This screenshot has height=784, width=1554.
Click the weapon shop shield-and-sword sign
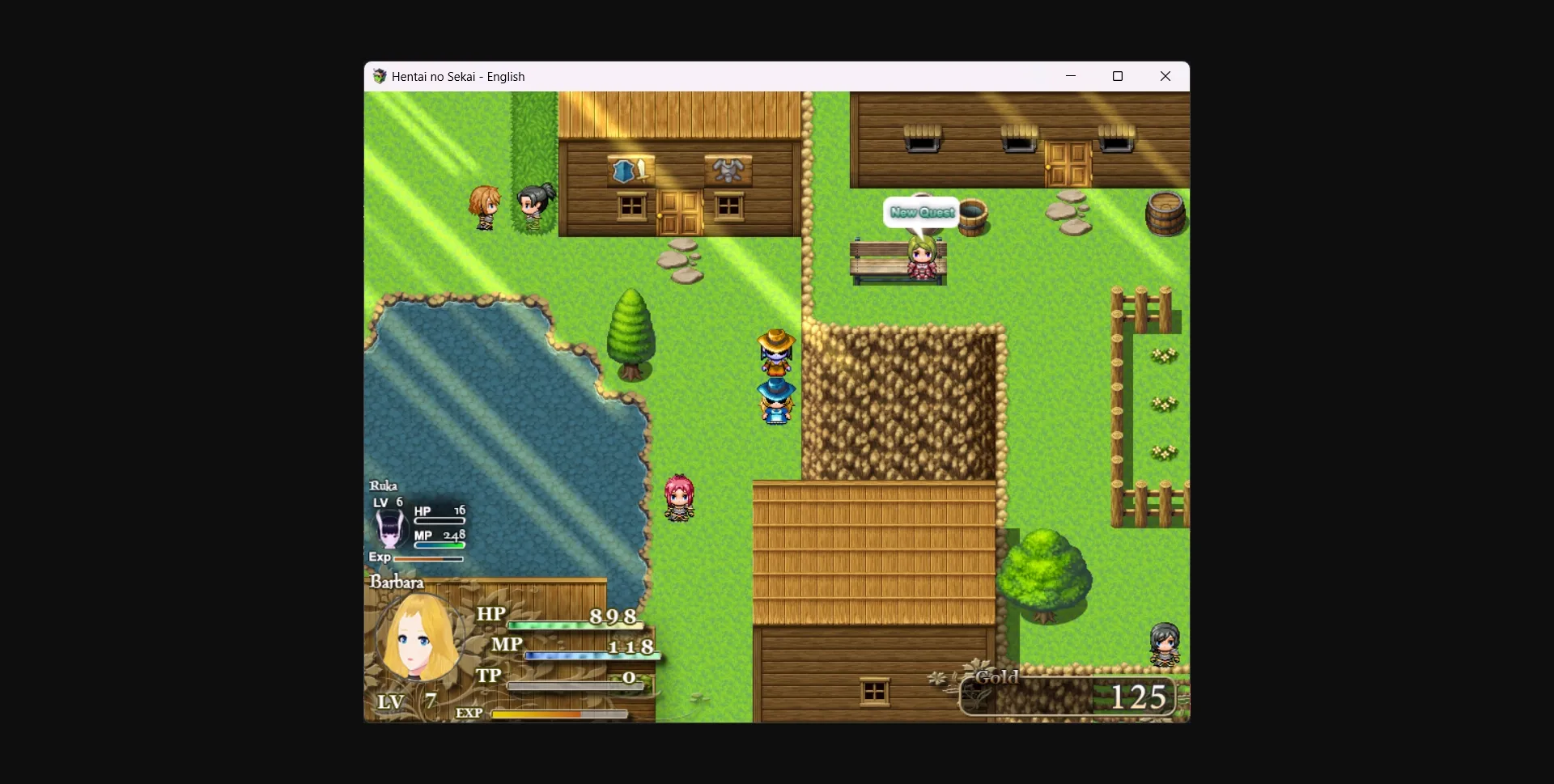(631, 171)
